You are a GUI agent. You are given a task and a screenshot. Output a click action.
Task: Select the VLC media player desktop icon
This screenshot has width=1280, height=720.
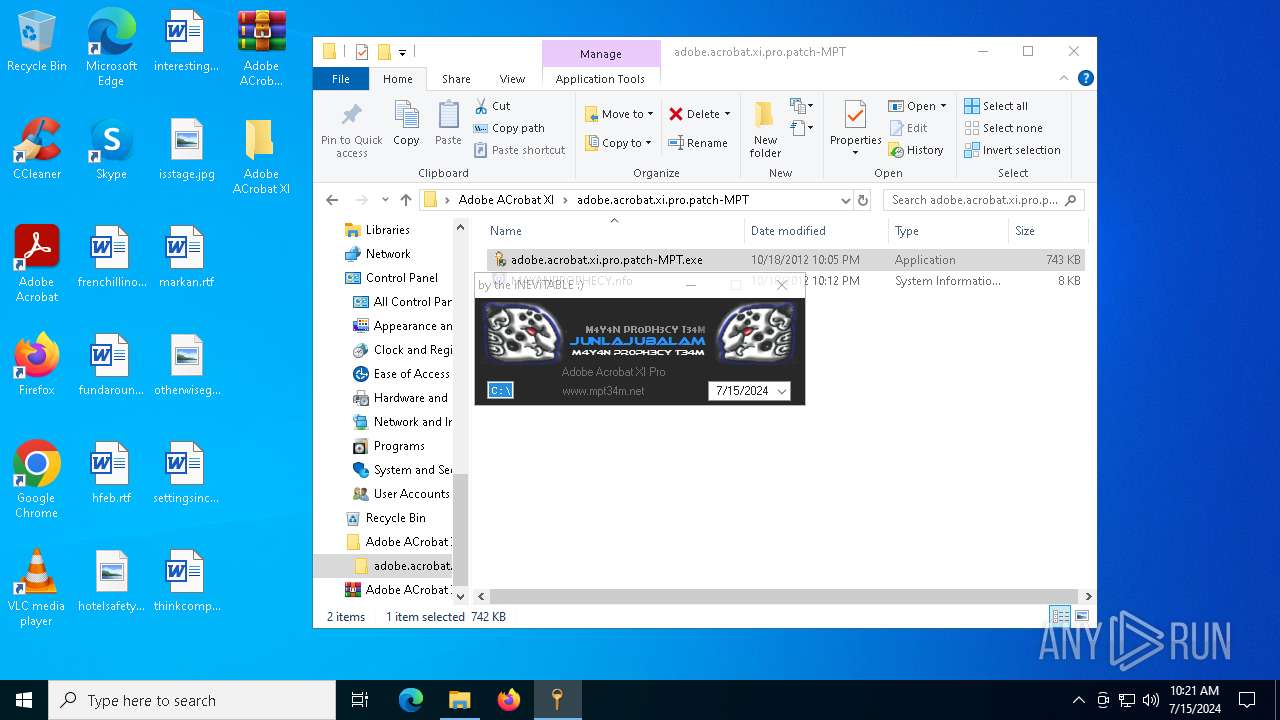tap(36, 588)
